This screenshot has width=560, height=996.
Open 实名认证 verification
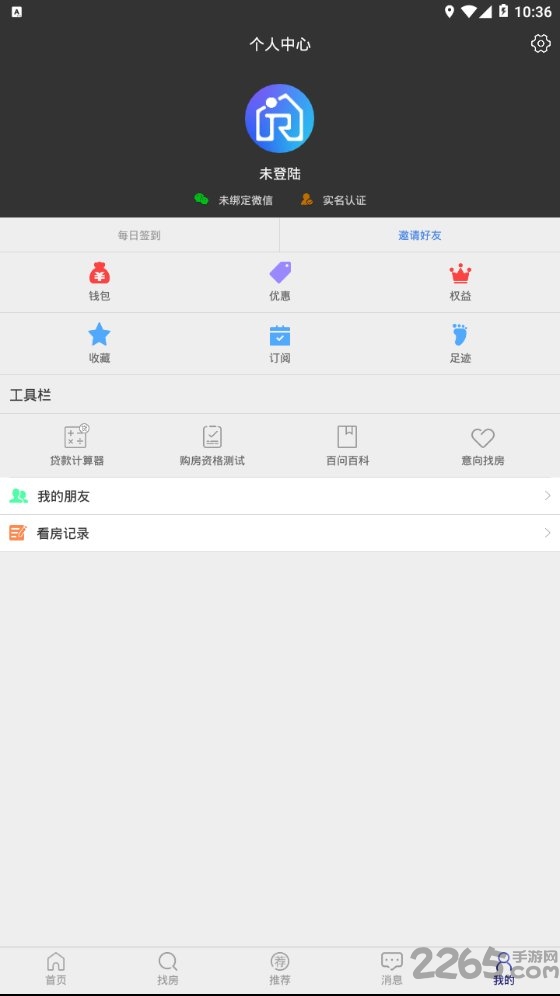[344, 200]
